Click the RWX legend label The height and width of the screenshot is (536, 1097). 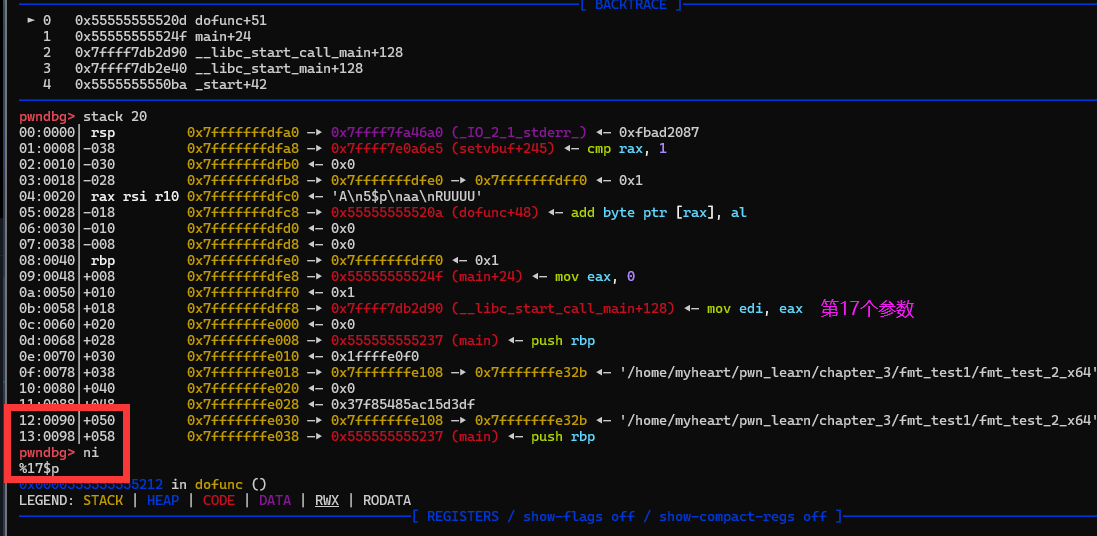click(x=327, y=500)
